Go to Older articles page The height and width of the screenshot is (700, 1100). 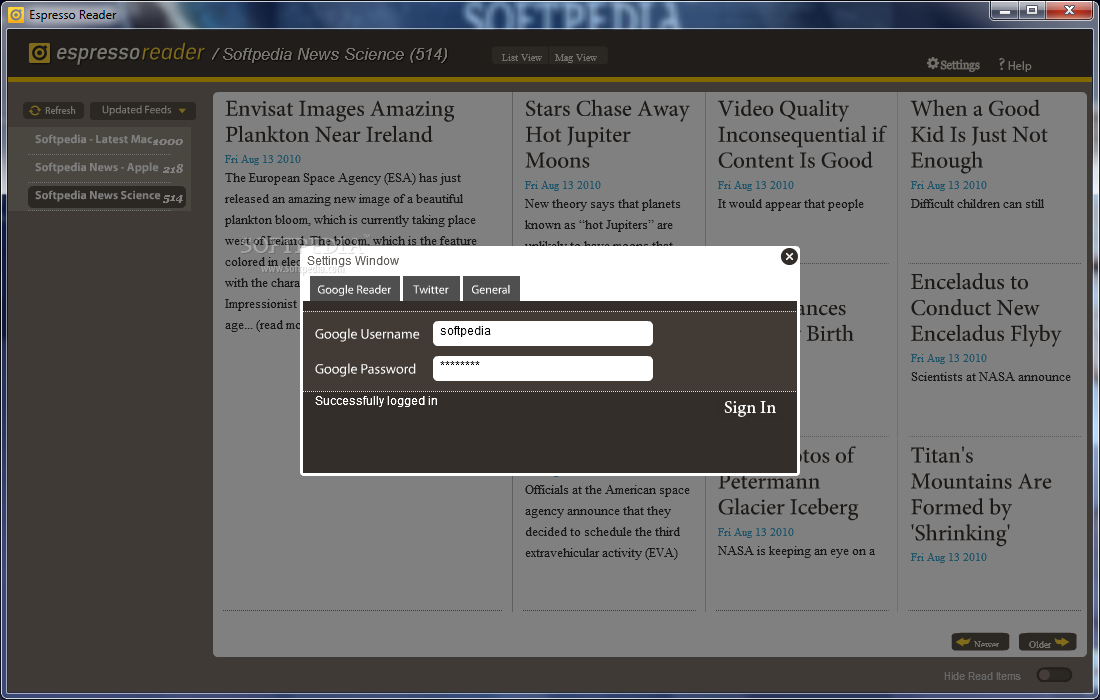1047,643
